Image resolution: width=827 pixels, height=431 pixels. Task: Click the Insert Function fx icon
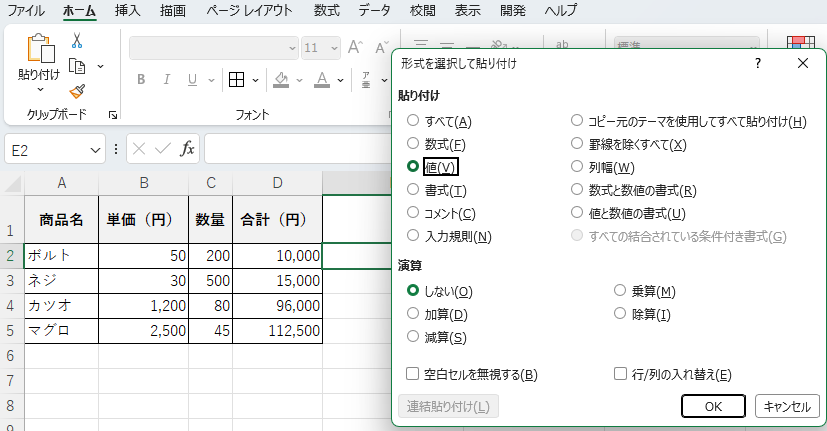coord(187,149)
